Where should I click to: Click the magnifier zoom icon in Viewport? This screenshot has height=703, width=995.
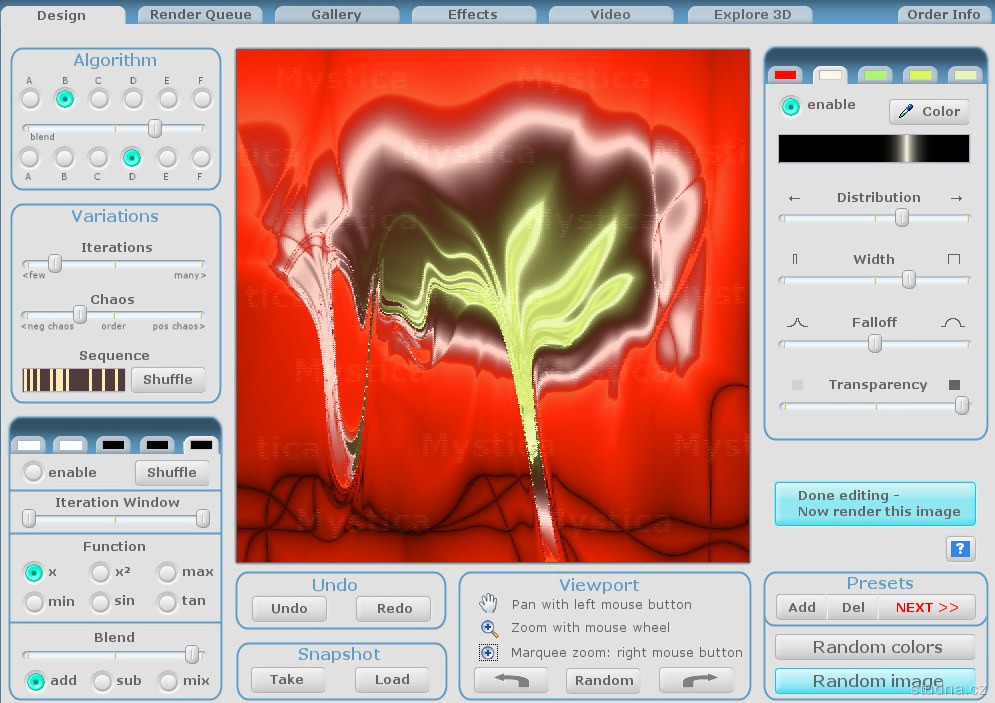(x=489, y=628)
